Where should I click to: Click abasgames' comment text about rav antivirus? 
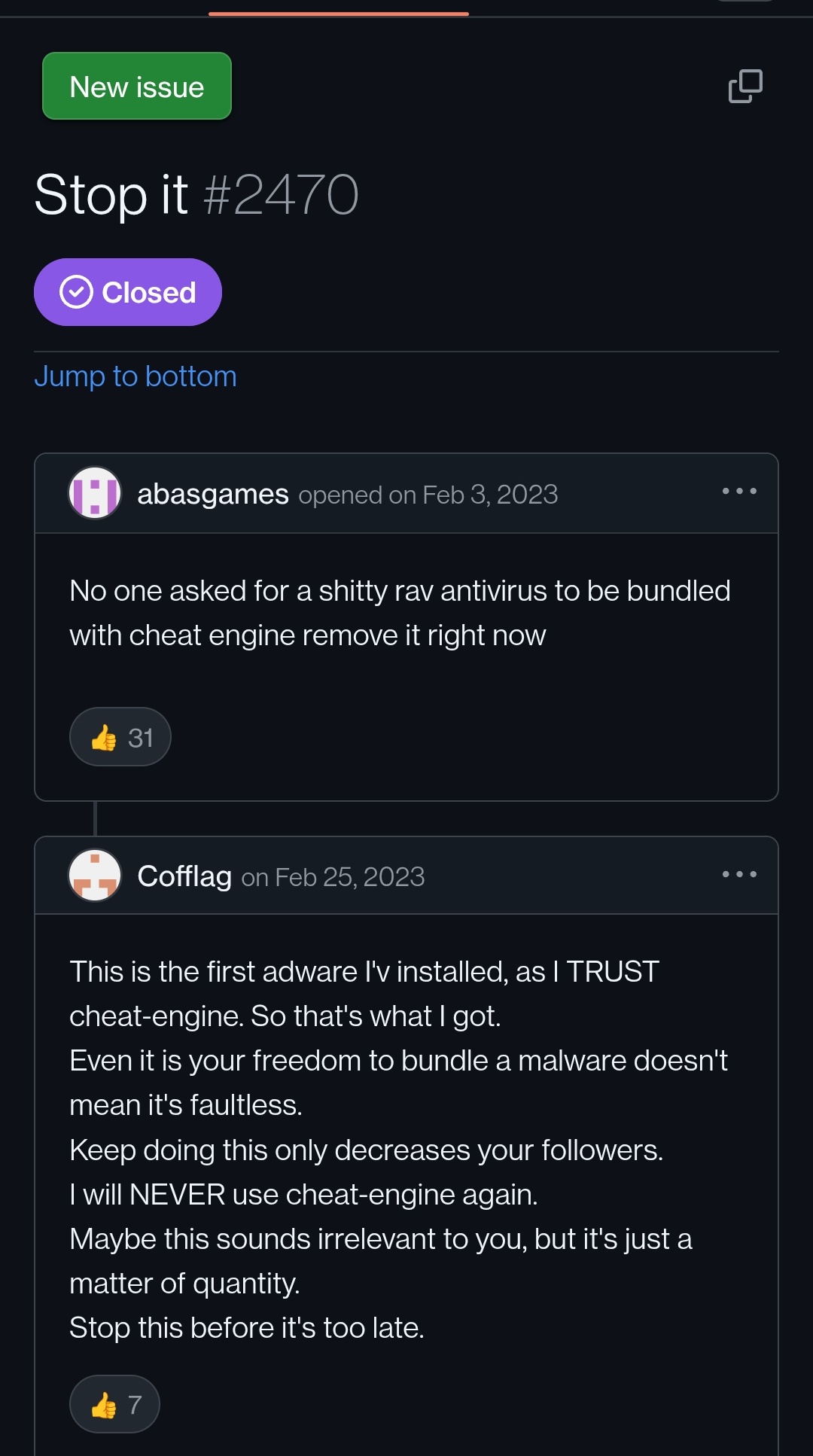click(x=399, y=613)
